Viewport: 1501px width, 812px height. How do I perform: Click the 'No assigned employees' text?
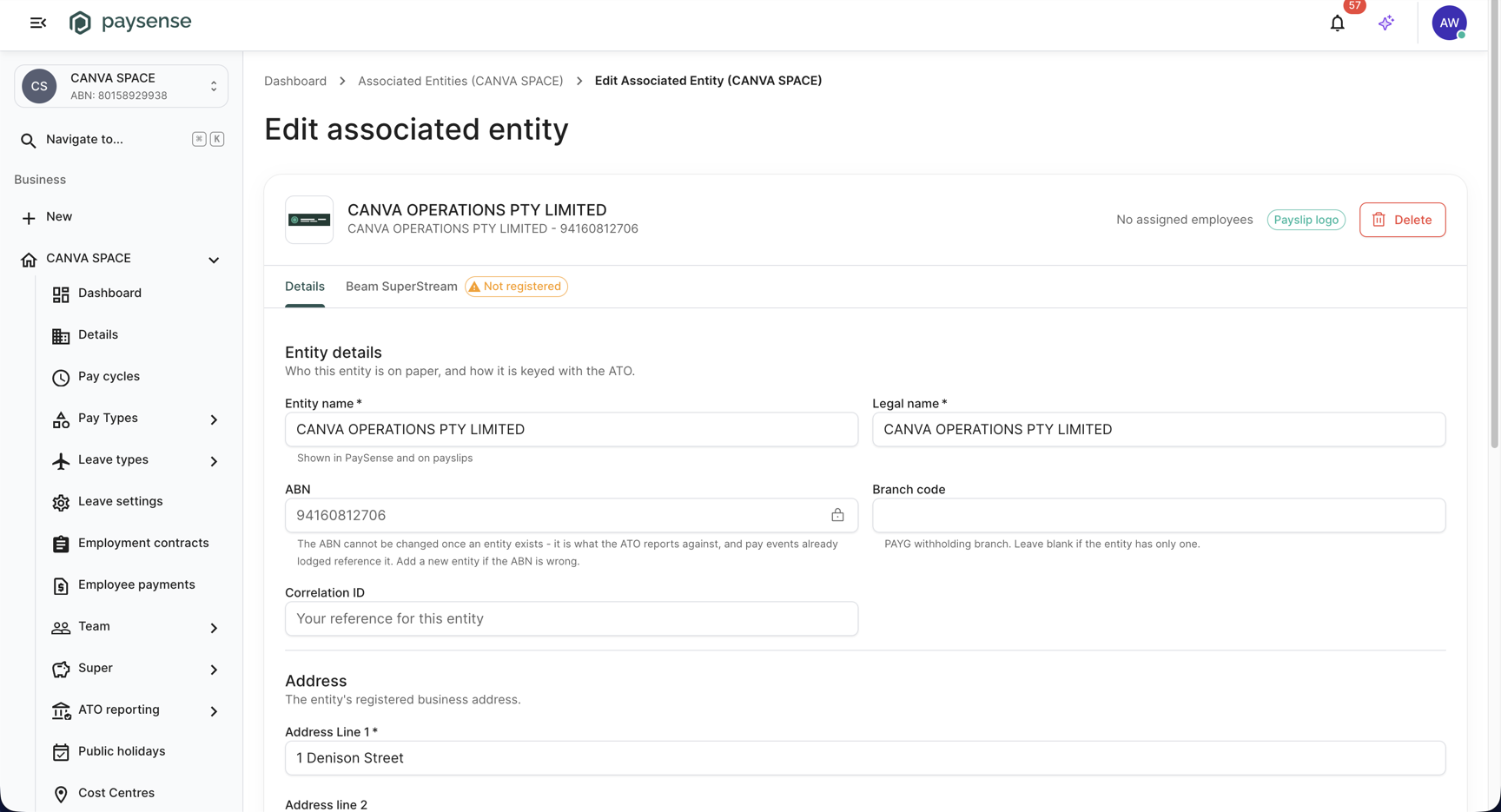click(1184, 220)
